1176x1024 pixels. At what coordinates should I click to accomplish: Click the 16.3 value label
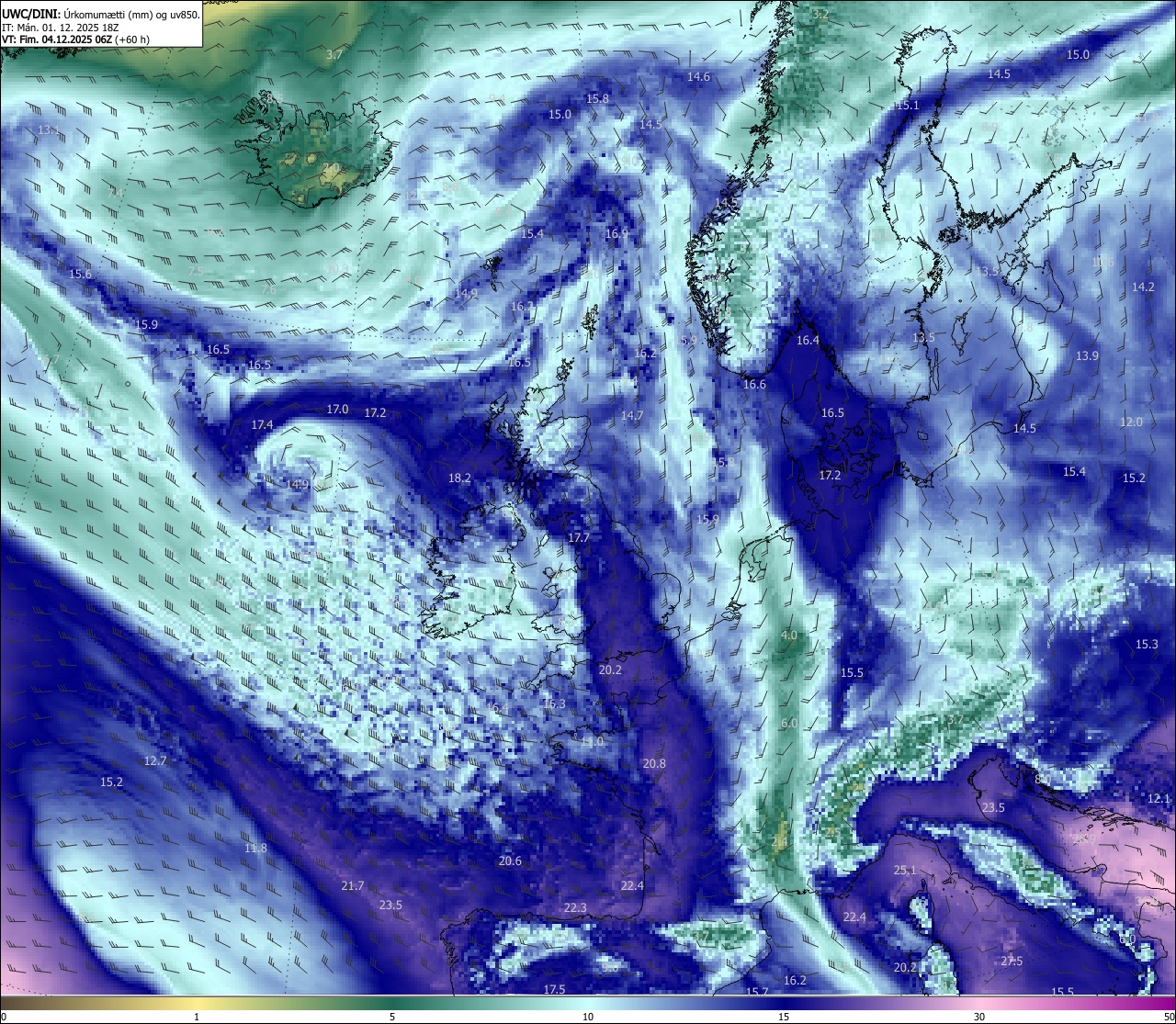(x=554, y=703)
